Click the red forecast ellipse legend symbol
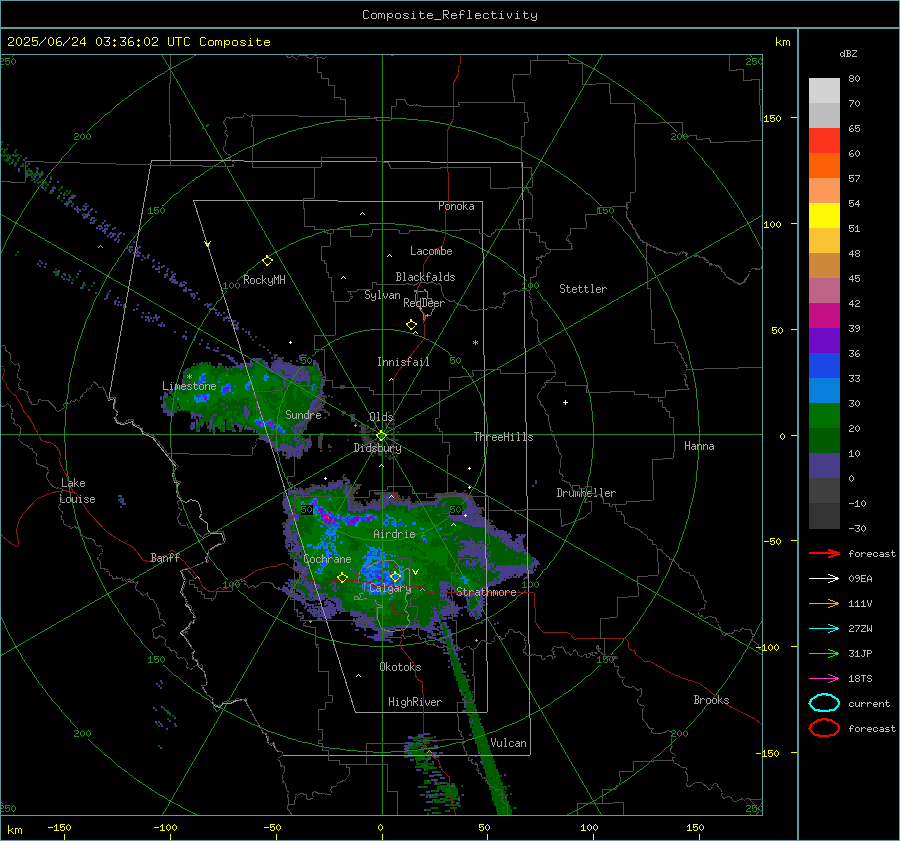Viewport: 900px width, 841px height. 824,728
